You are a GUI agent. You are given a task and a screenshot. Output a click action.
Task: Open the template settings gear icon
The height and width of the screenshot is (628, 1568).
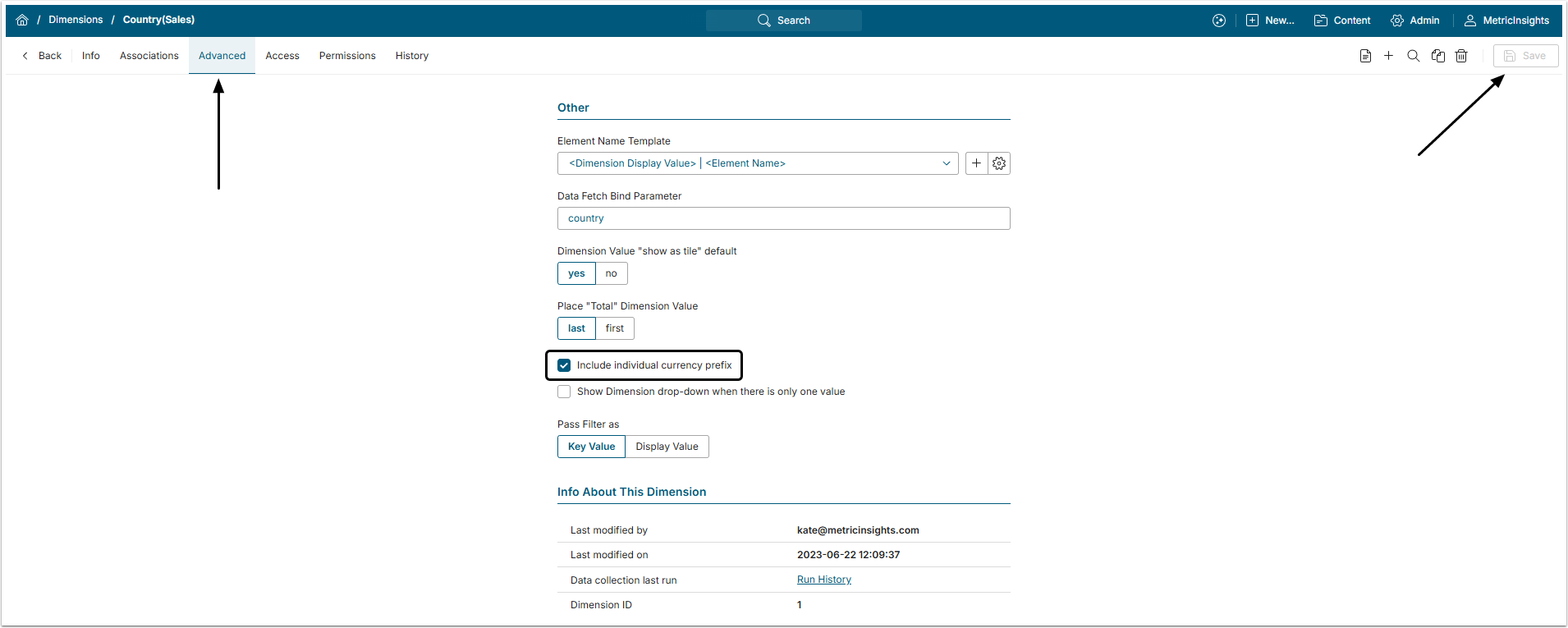pyautogui.click(x=999, y=163)
